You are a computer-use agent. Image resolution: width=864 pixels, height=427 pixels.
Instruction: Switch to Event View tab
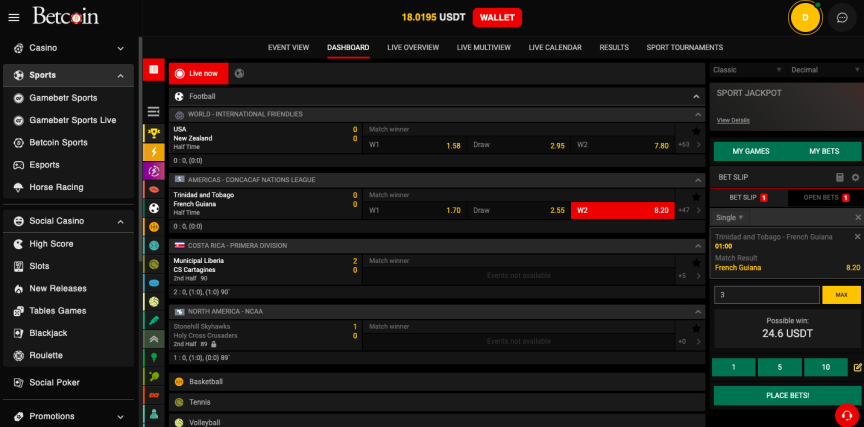click(x=288, y=47)
